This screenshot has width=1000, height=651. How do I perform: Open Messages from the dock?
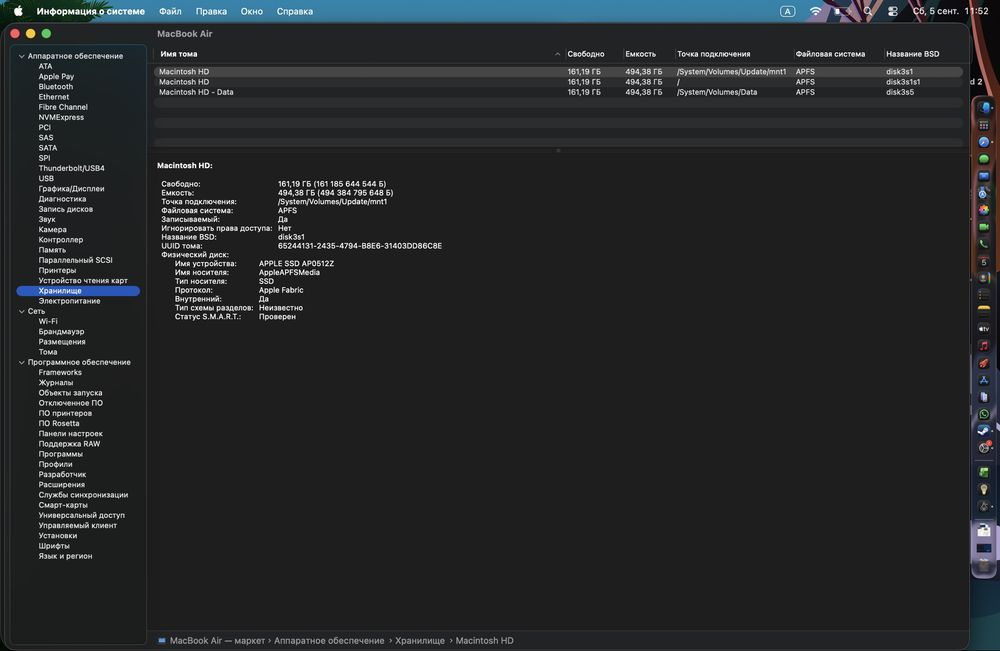tap(984, 159)
